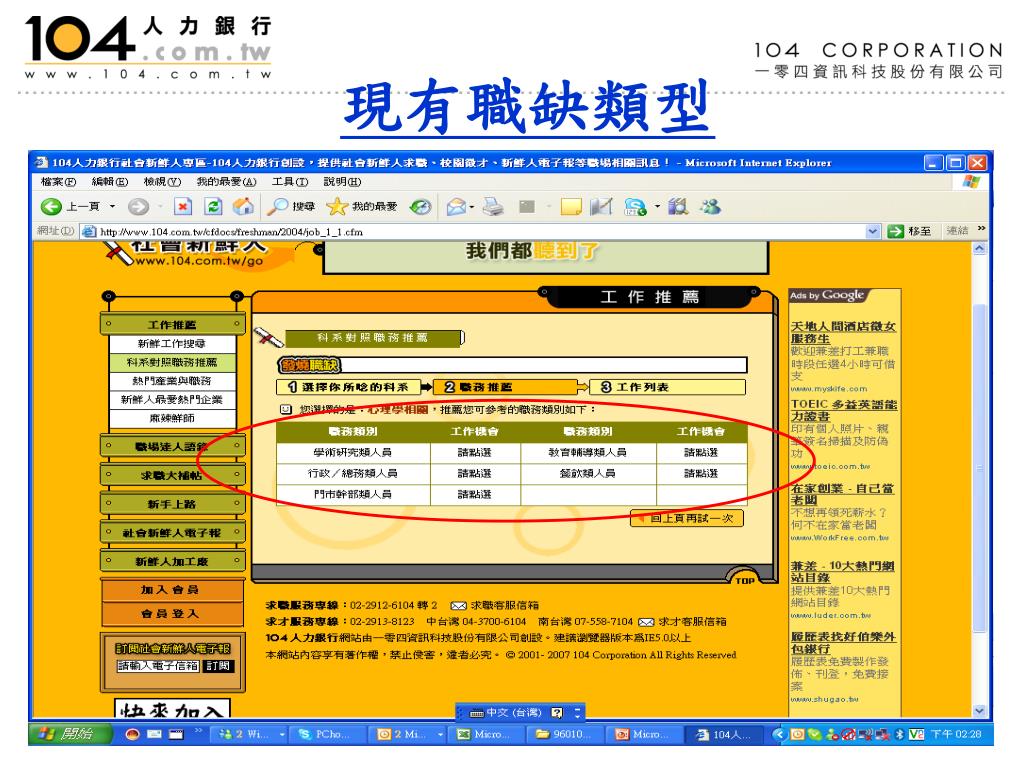The height and width of the screenshot is (768, 1024).
Task: Open the 兼差 - 10大熱門網站目錄 ad link
Action: pos(842,572)
